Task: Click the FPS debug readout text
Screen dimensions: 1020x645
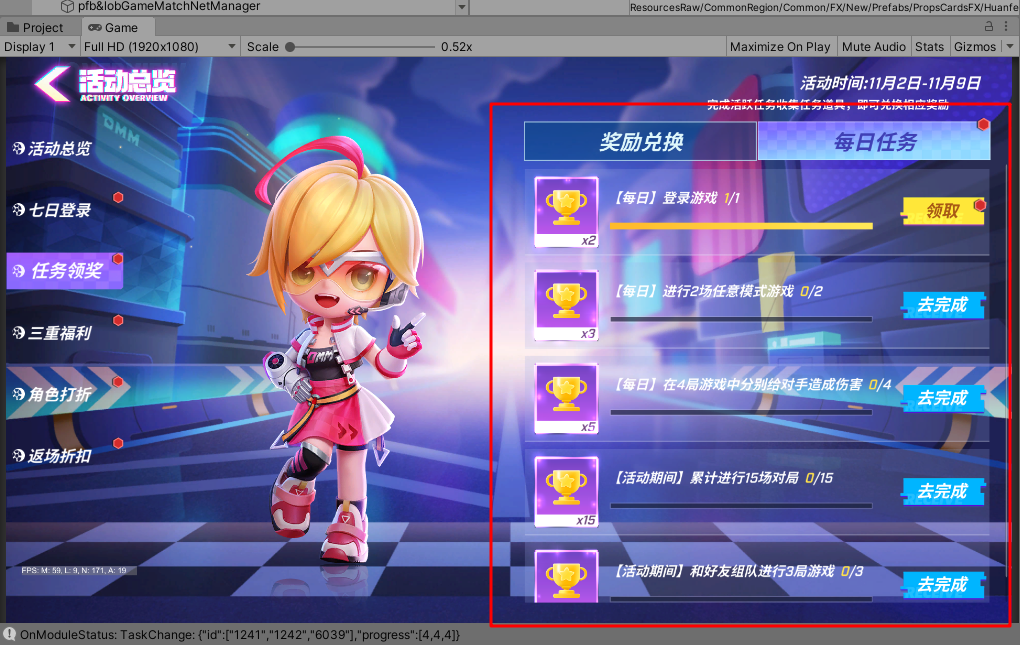Action: point(74,570)
